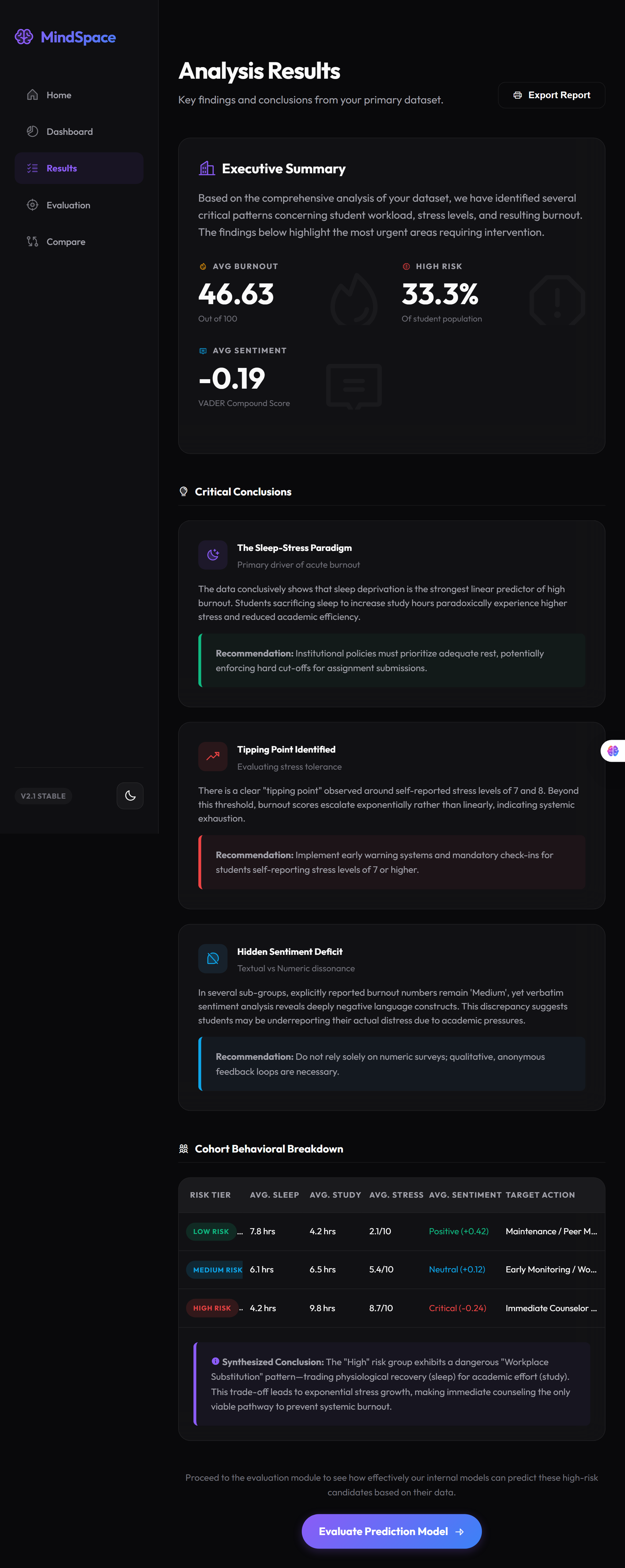Click the Hidden Sentiment Deficit icon
Viewport: 625px width, 1568px height.
pos(213,958)
